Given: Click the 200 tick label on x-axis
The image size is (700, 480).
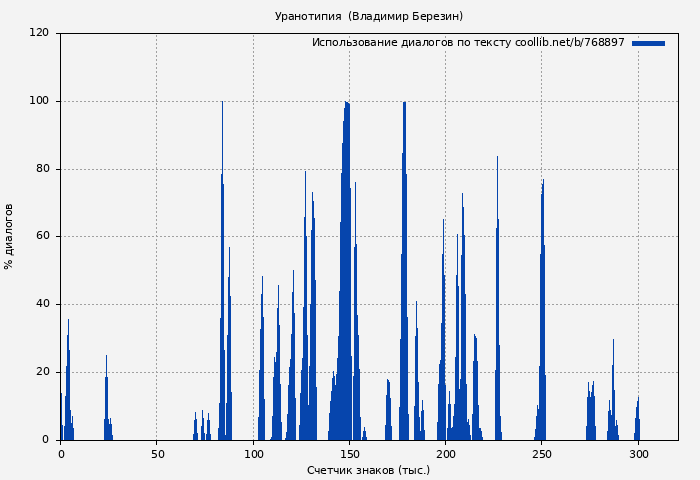Looking at the screenshot, I should point(446,454).
